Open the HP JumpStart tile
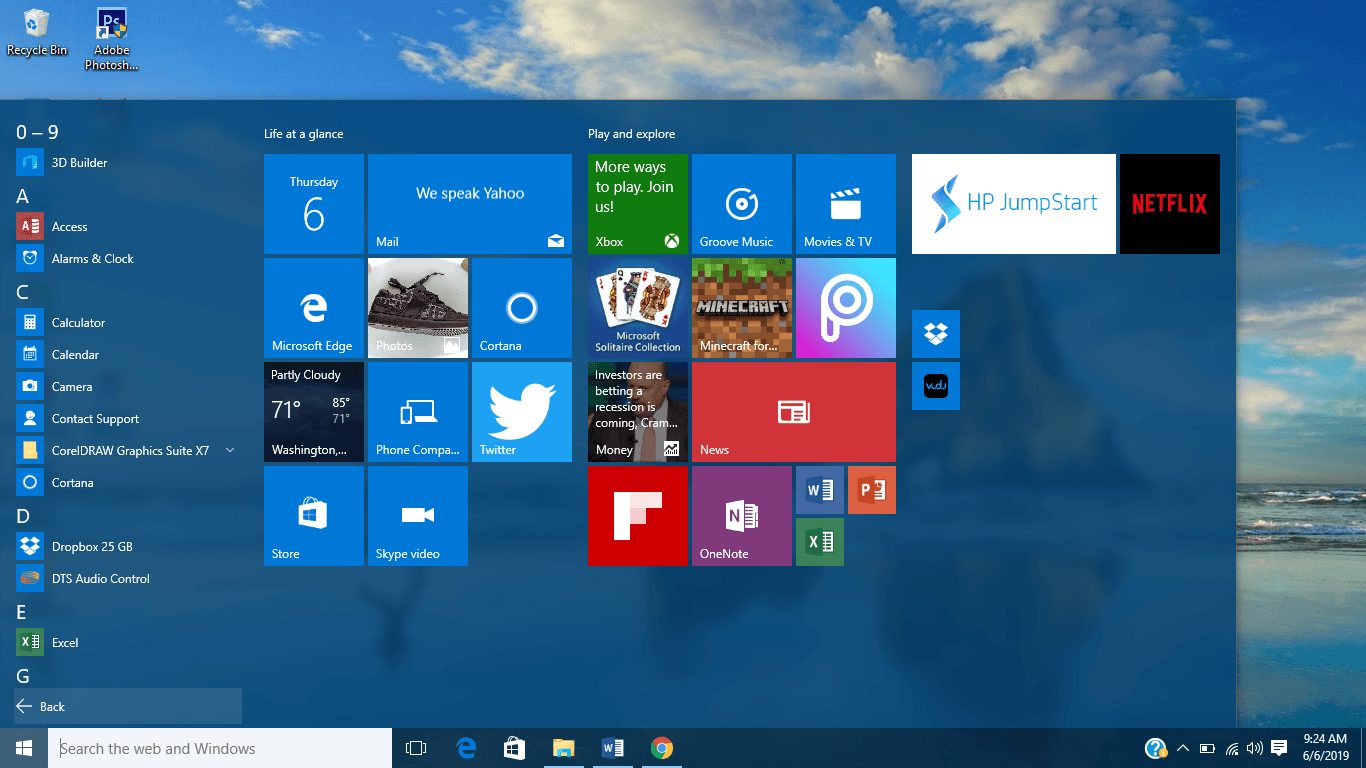Image resolution: width=1366 pixels, height=768 pixels. pos(1014,204)
